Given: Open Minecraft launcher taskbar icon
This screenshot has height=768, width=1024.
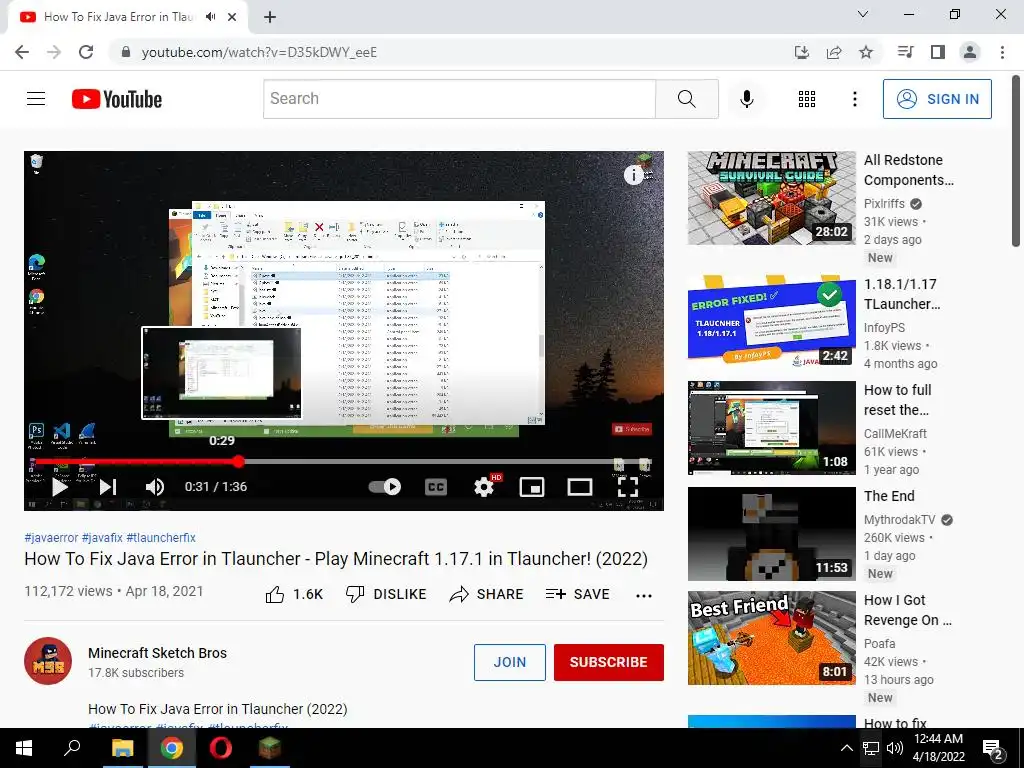Looking at the screenshot, I should click(269, 748).
